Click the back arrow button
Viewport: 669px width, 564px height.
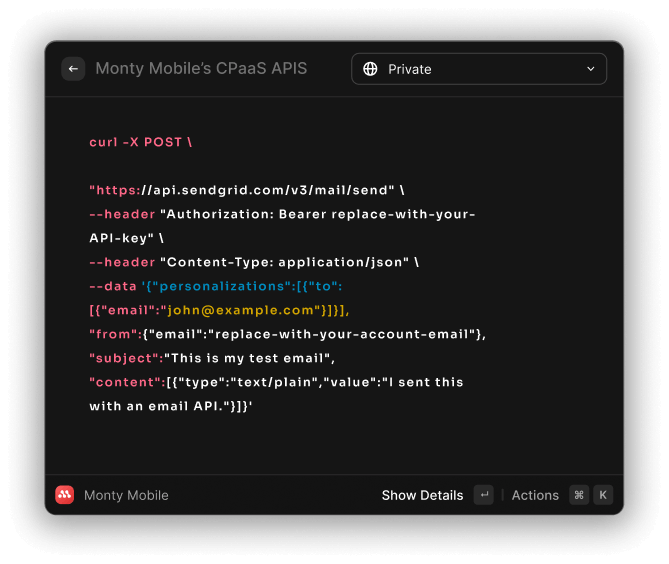tap(73, 69)
